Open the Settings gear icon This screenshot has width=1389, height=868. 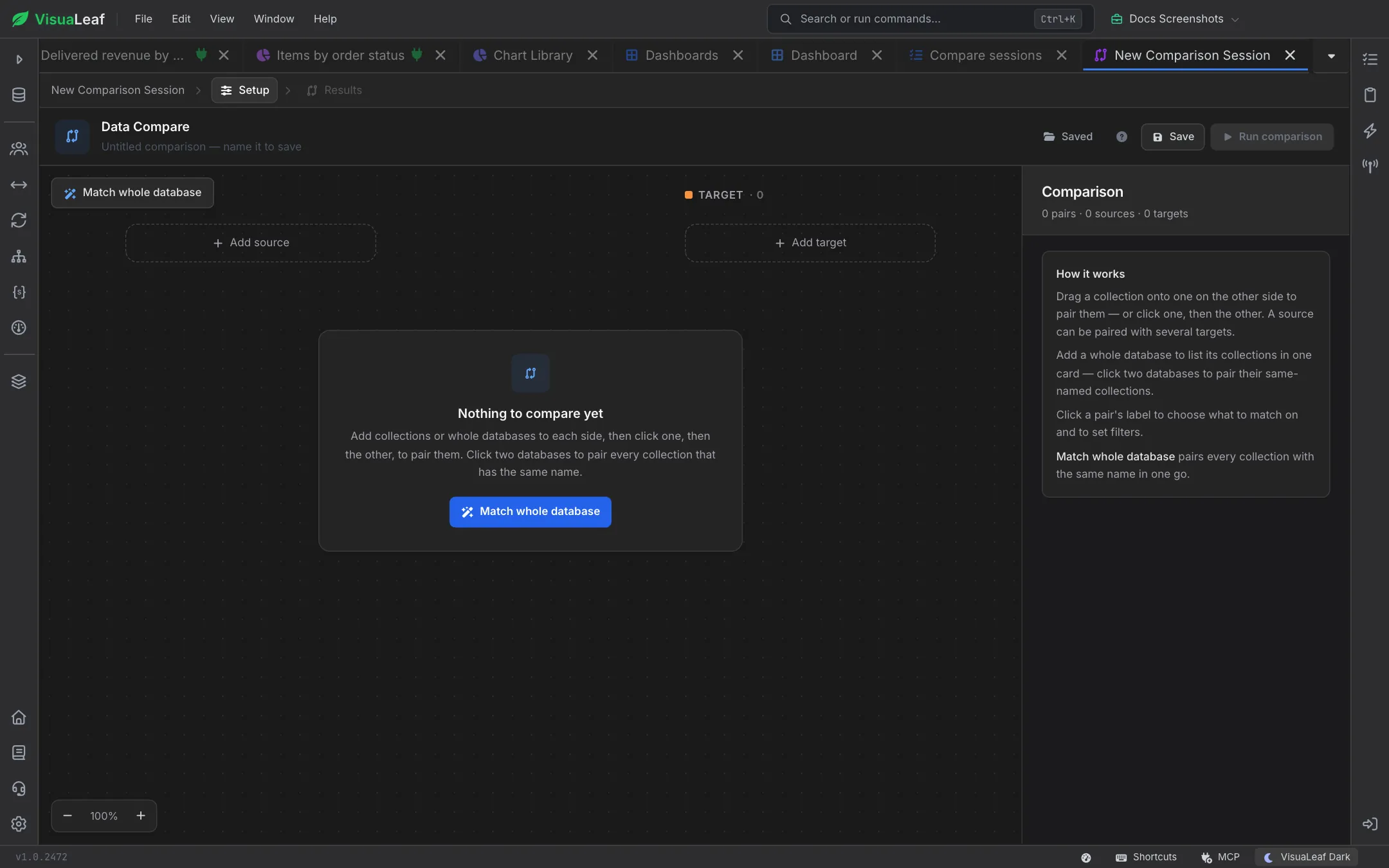tap(19, 824)
